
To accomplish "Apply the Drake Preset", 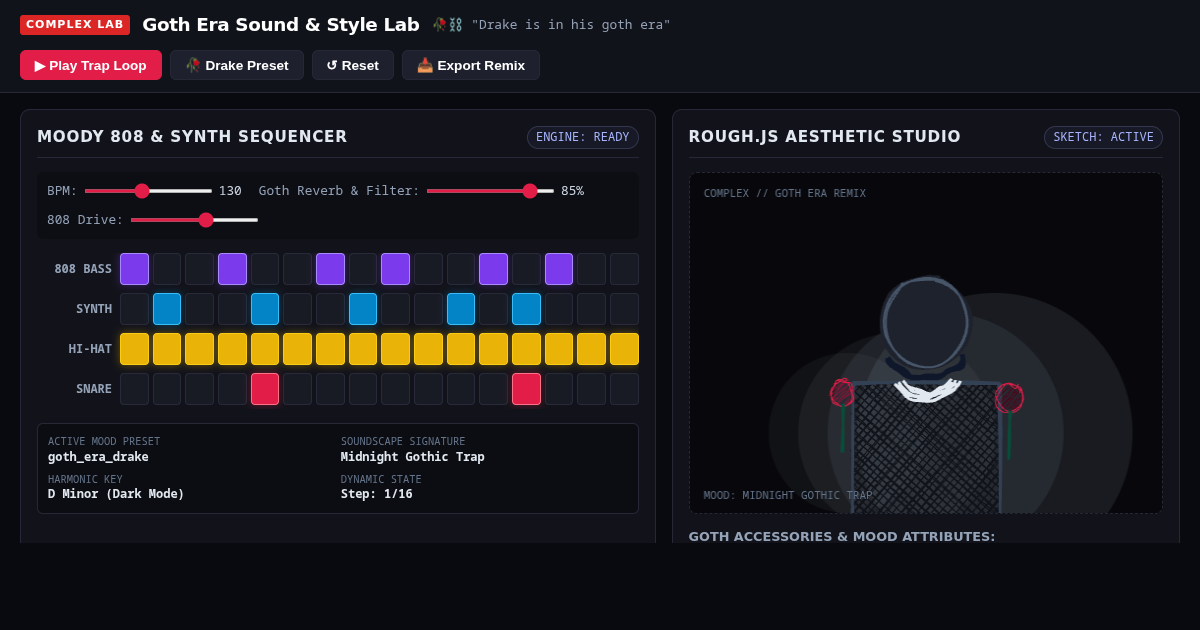I will point(237,65).
